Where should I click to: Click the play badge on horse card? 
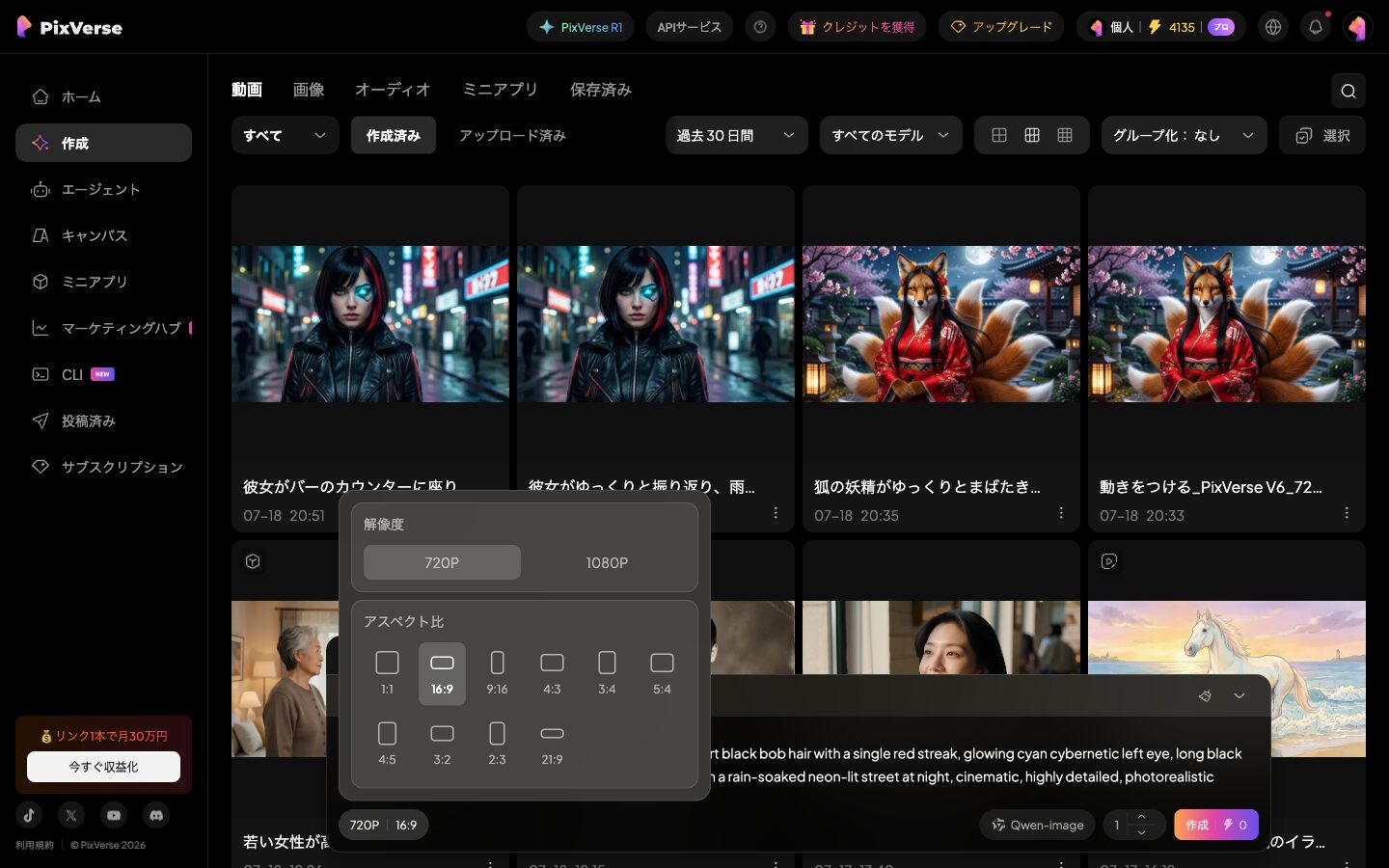[x=1109, y=561]
